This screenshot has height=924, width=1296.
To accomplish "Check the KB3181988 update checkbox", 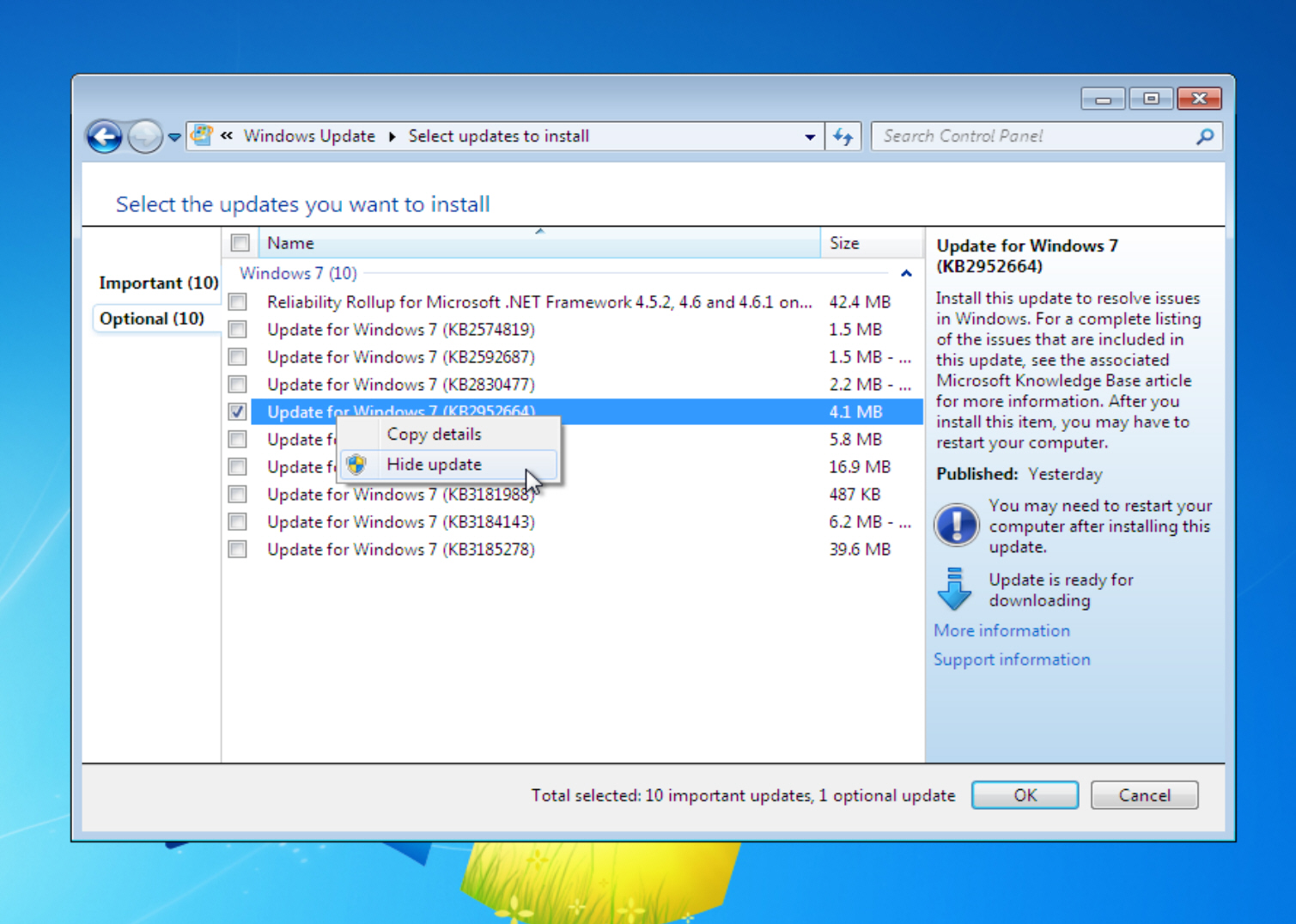I will (x=238, y=494).
